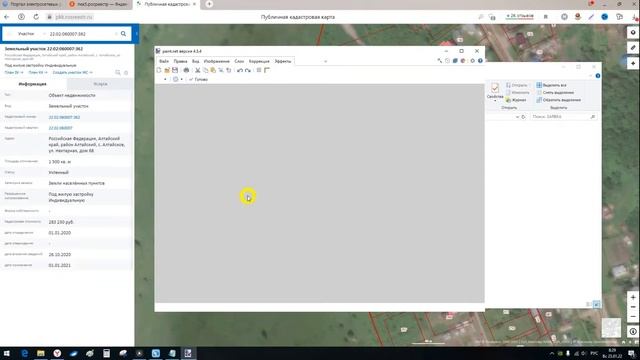Image resolution: width=640 pixels, height=360 pixels.
Task: Click the calculator icon on taskbar
Action: point(106,353)
